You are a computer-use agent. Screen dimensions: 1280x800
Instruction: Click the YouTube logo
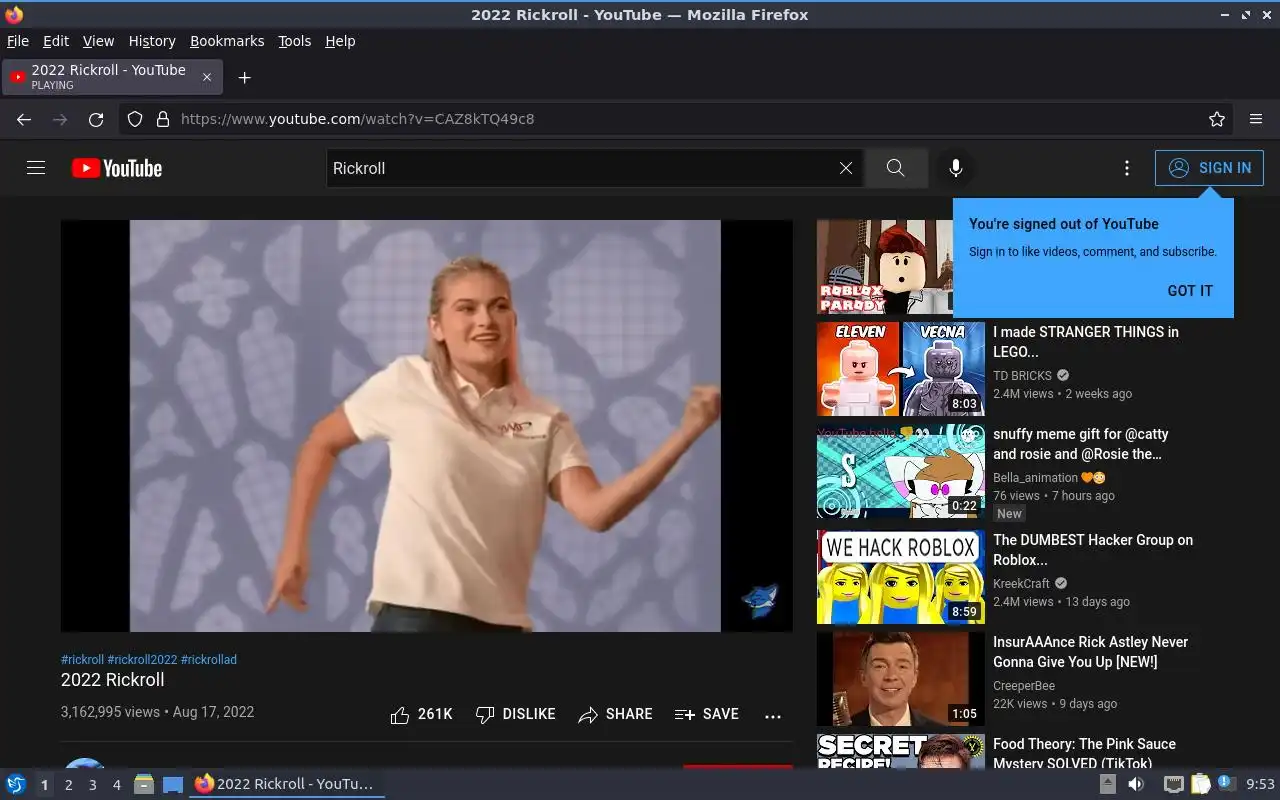coord(117,168)
